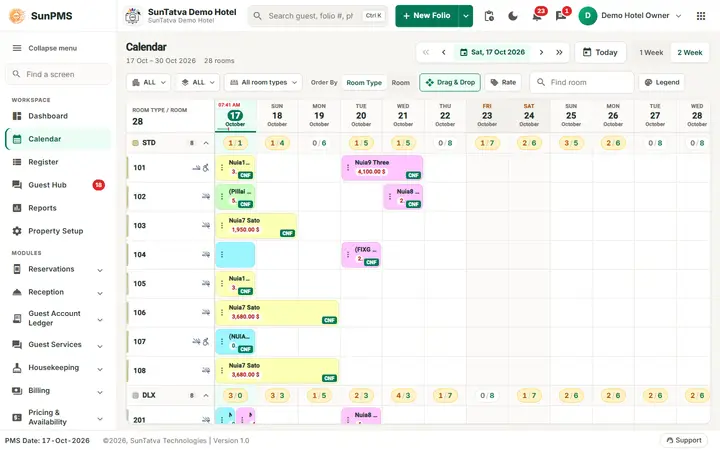Switch to 1 Week view

click(x=651, y=52)
